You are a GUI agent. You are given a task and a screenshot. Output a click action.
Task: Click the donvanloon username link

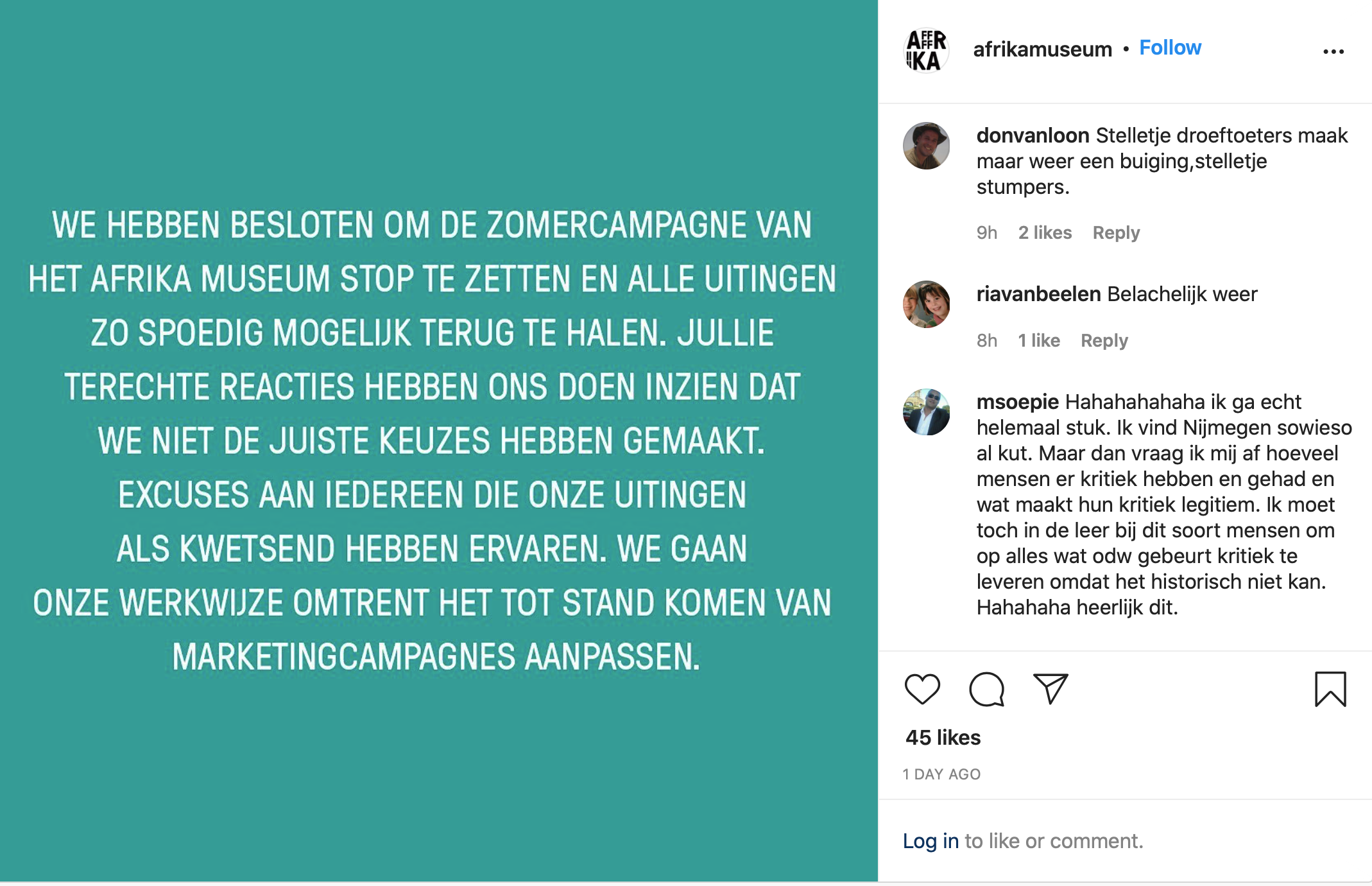pyautogui.click(x=1033, y=135)
